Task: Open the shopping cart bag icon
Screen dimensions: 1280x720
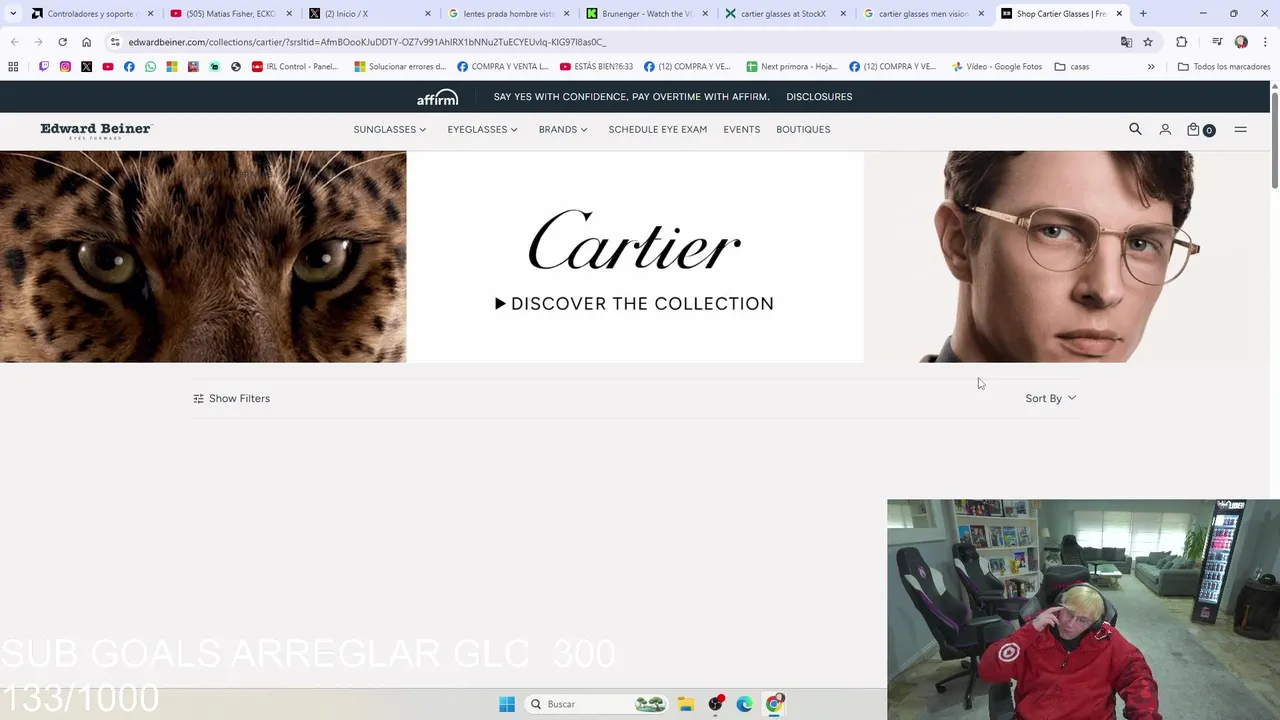Action: point(1193,129)
